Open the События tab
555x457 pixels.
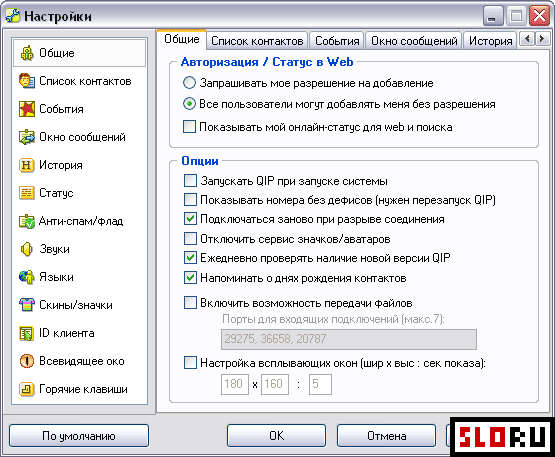click(337, 41)
